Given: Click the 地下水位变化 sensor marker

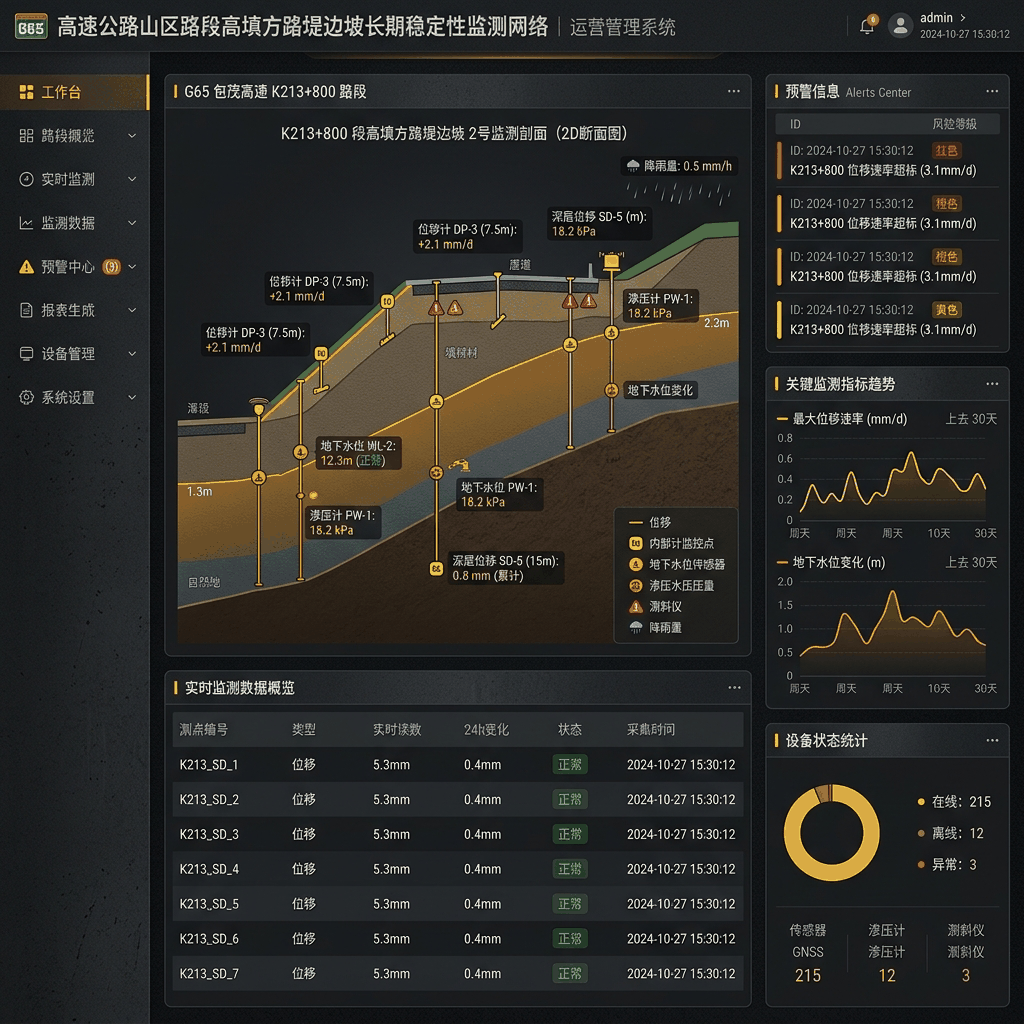Looking at the screenshot, I should point(611,391).
